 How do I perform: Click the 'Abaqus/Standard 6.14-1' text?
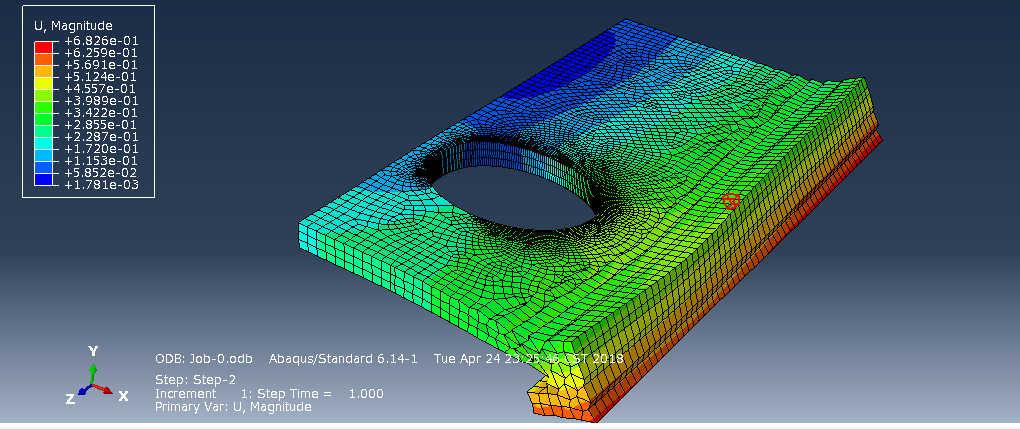pyautogui.click(x=343, y=359)
